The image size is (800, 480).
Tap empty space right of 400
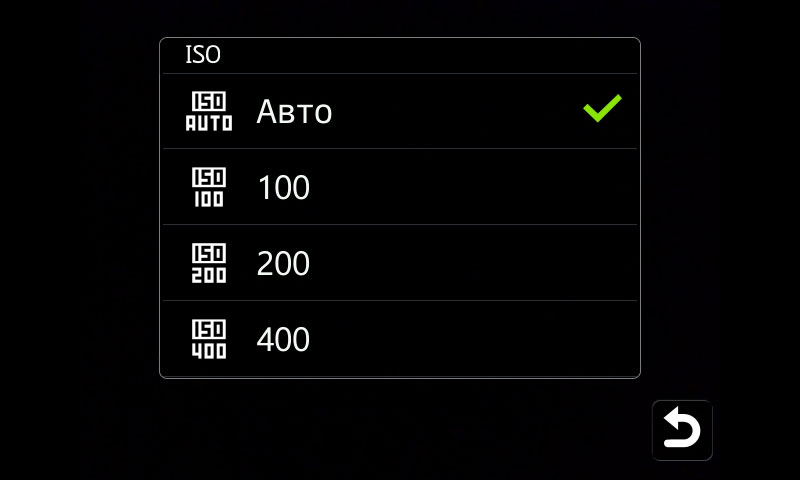[x=470, y=340]
